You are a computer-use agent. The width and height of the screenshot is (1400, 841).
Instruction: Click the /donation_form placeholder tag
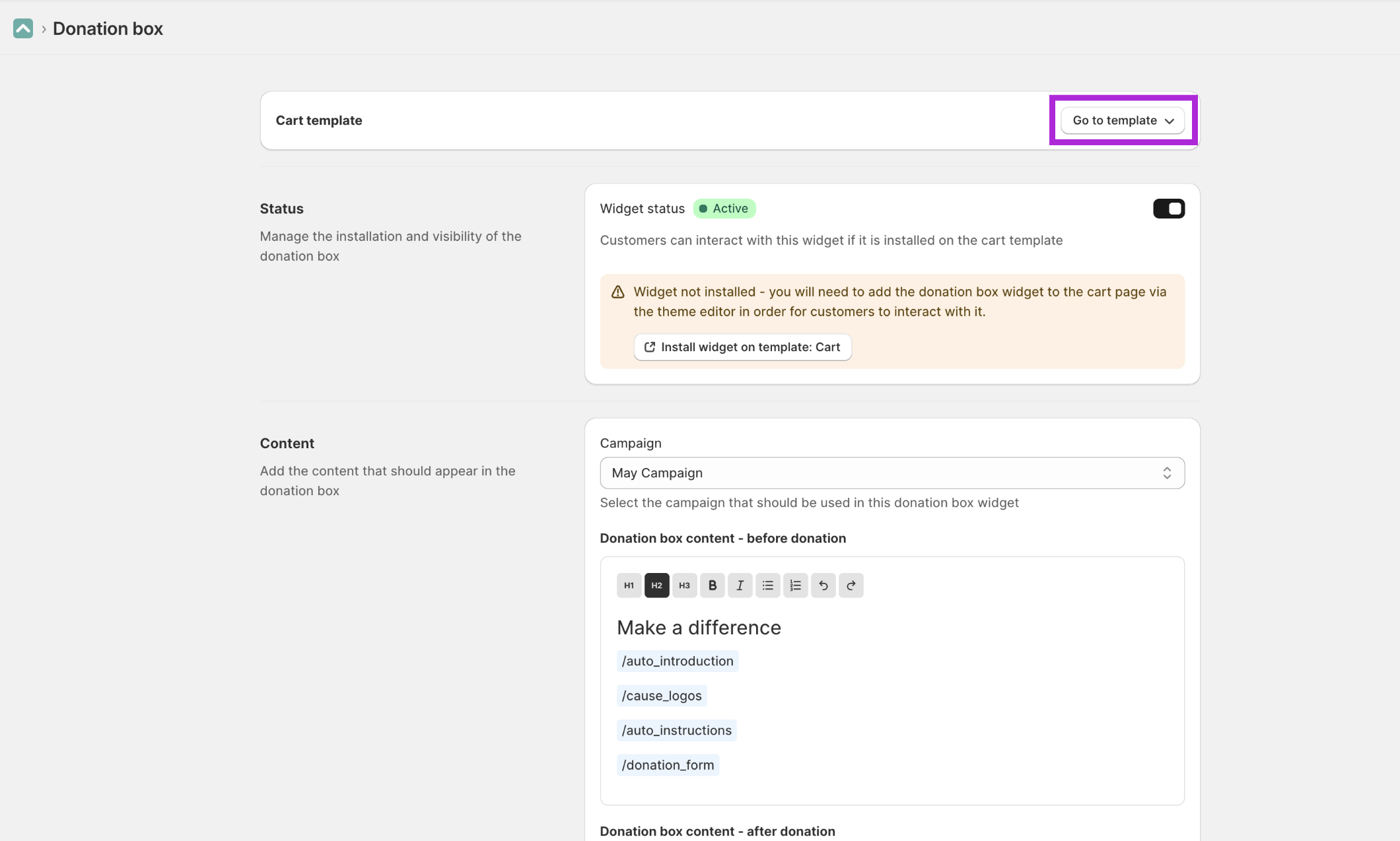pyautogui.click(x=667, y=765)
